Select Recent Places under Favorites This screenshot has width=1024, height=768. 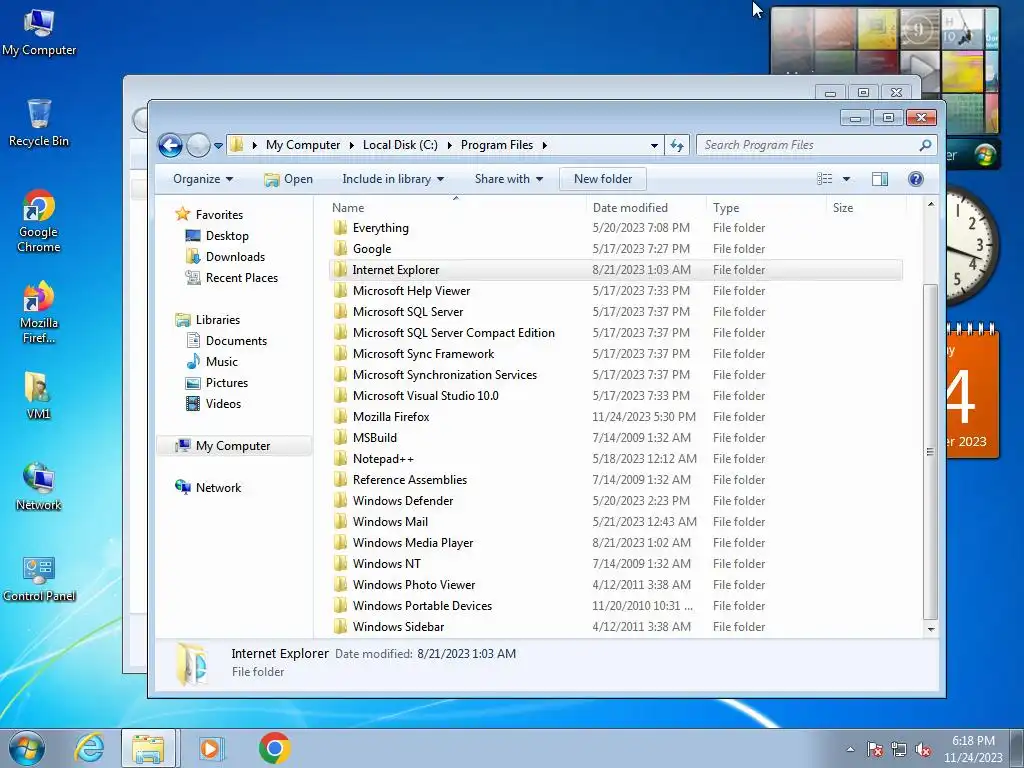coord(232,278)
